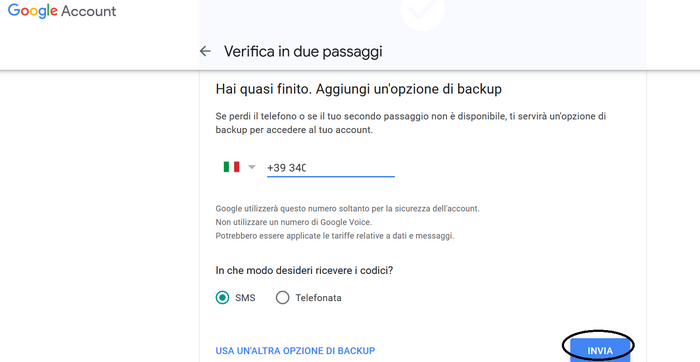Click the Verifica in due passaggi title
Viewport: 700px width, 362px height.
tap(303, 51)
